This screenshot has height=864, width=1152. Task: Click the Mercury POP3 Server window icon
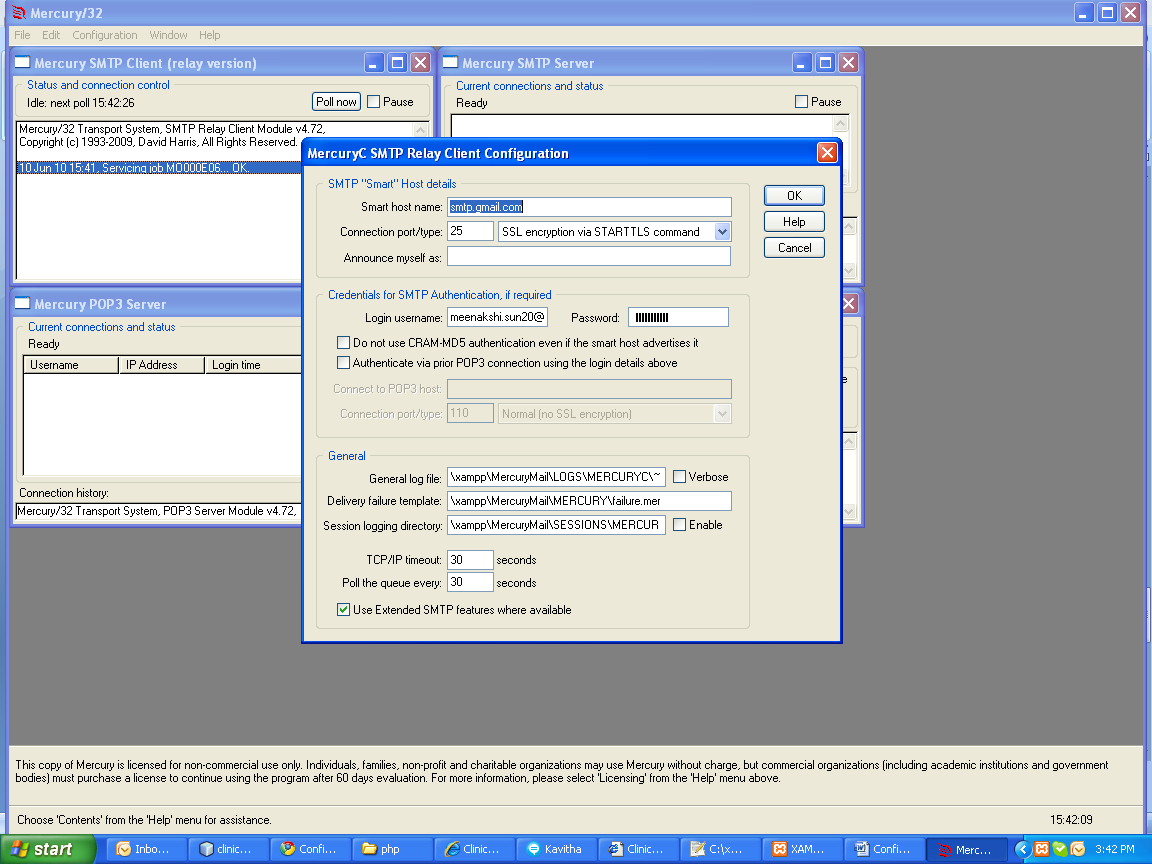(x=22, y=303)
